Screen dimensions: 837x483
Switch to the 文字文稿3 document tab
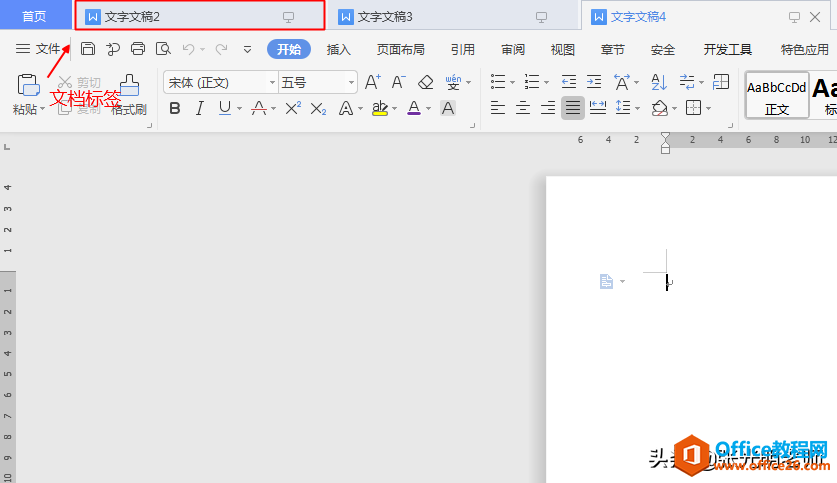coord(385,17)
